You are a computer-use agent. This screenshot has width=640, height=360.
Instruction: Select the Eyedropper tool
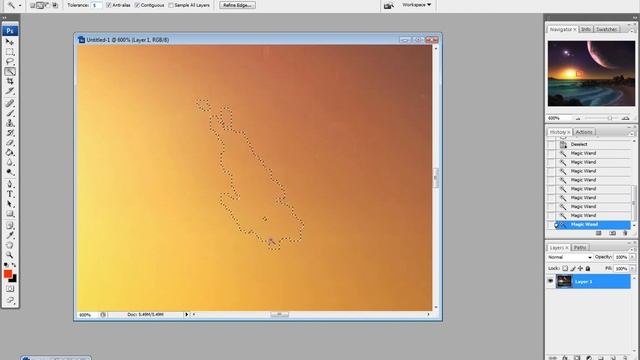coord(10,236)
